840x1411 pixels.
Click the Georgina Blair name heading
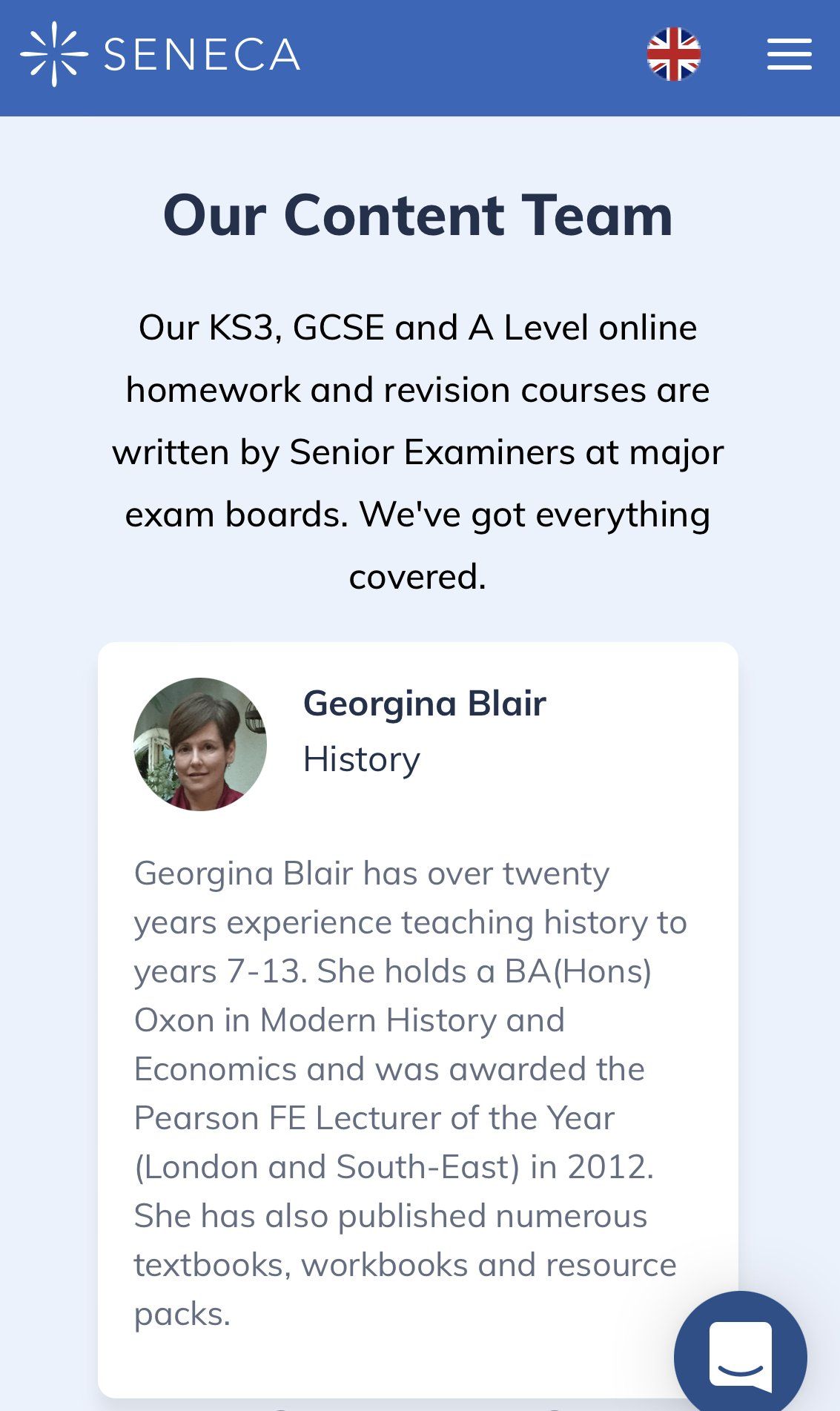[x=425, y=703]
